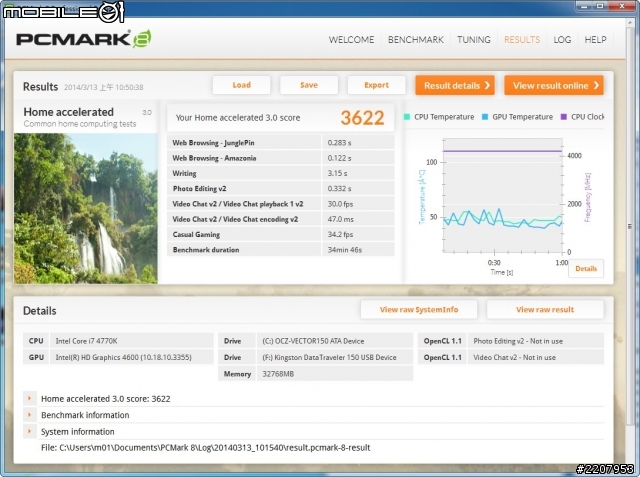
Task: Click View raw result
Action: point(545,309)
